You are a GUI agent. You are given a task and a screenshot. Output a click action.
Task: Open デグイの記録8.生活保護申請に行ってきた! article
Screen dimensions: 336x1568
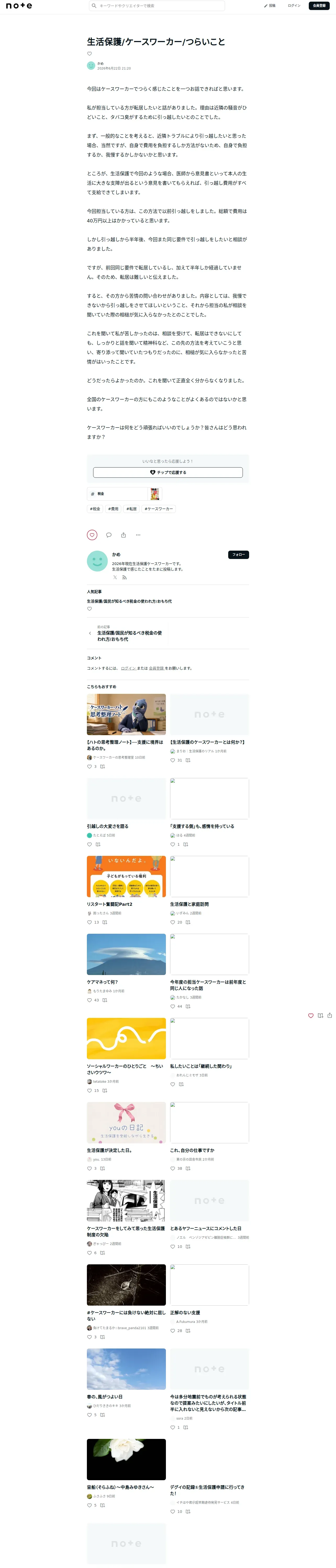[x=207, y=1490]
